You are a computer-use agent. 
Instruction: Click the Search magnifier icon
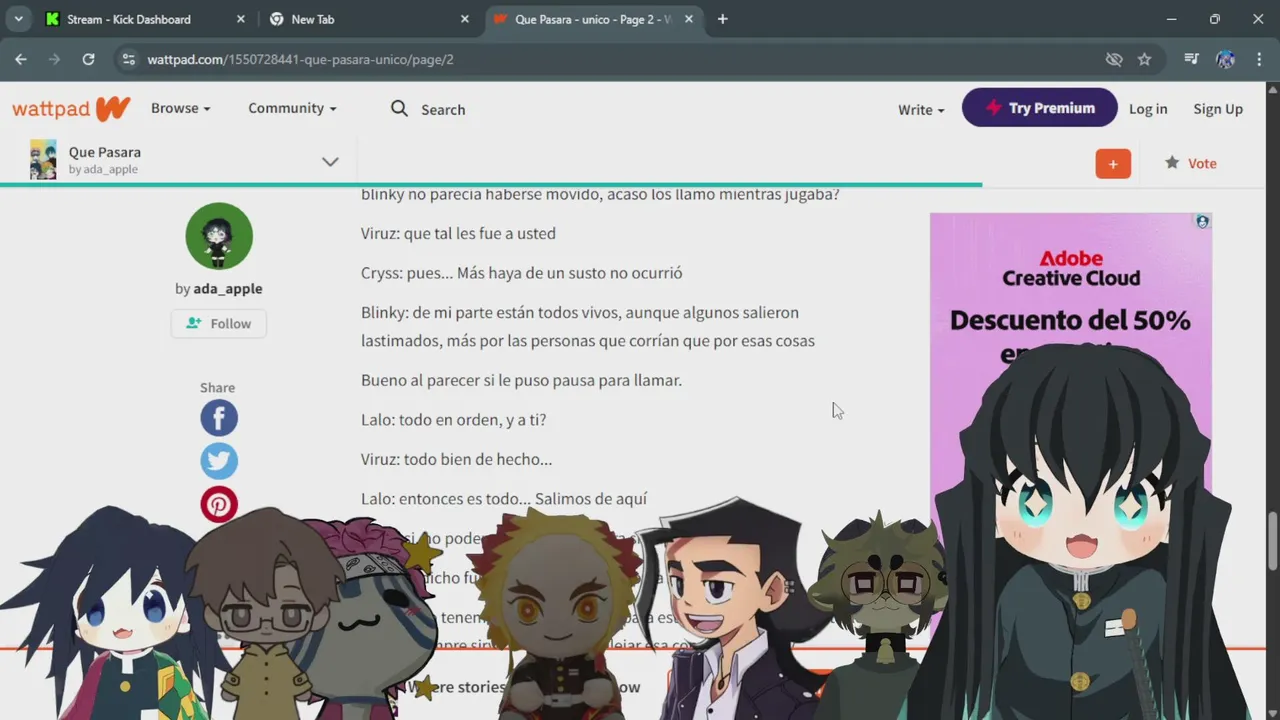pos(399,108)
